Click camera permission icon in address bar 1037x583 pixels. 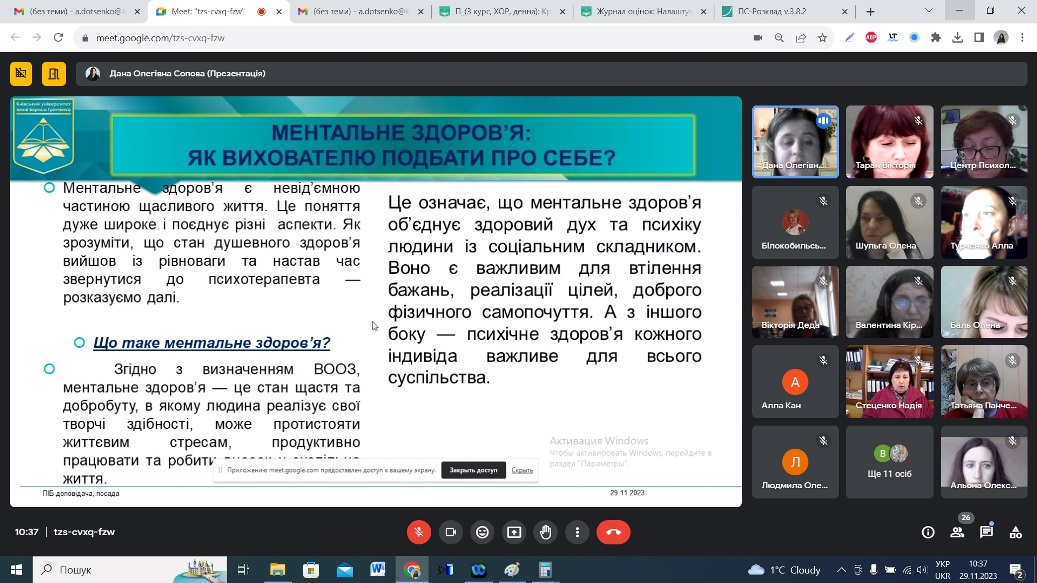[x=758, y=38]
